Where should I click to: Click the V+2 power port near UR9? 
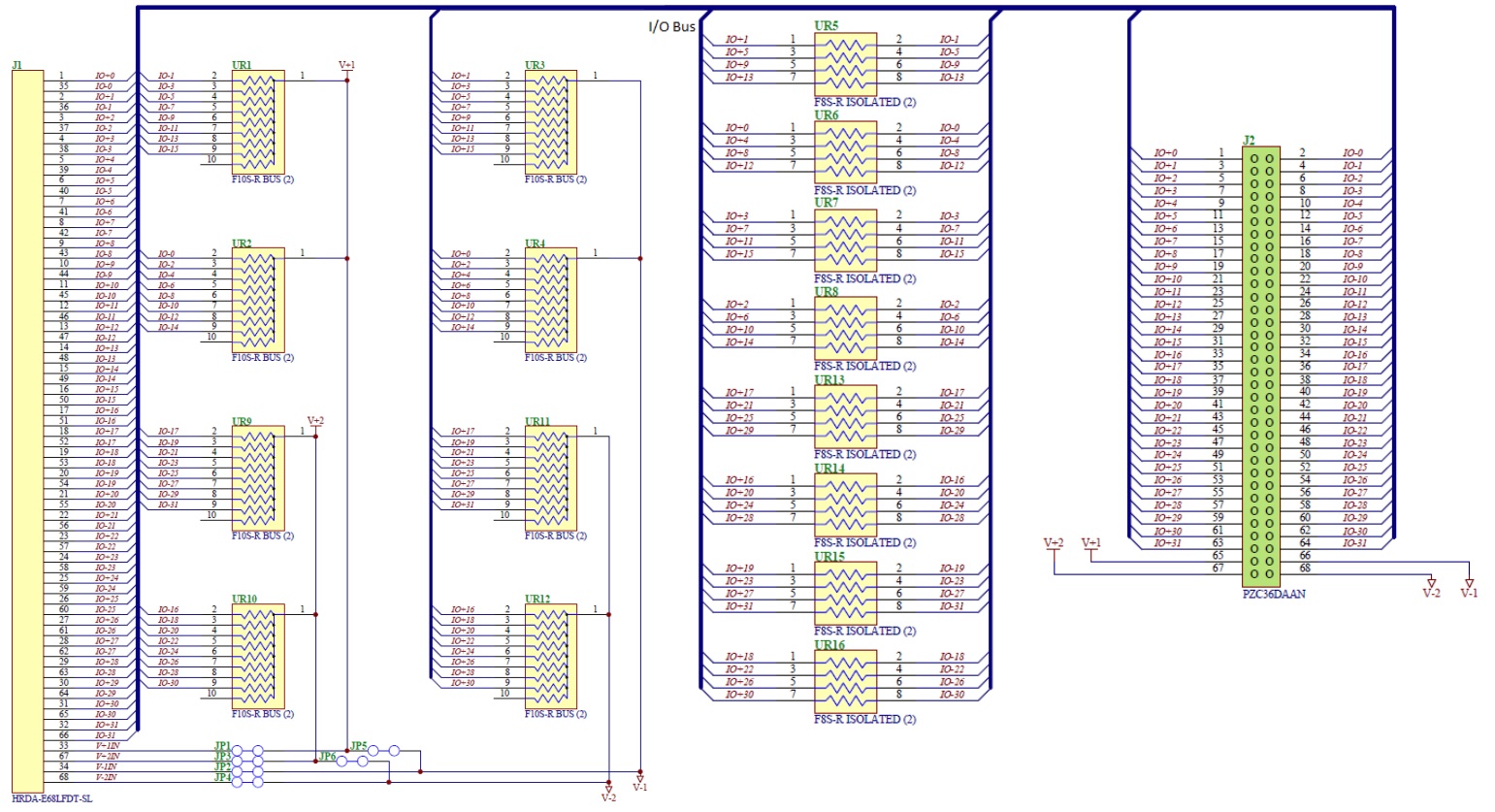click(x=315, y=422)
